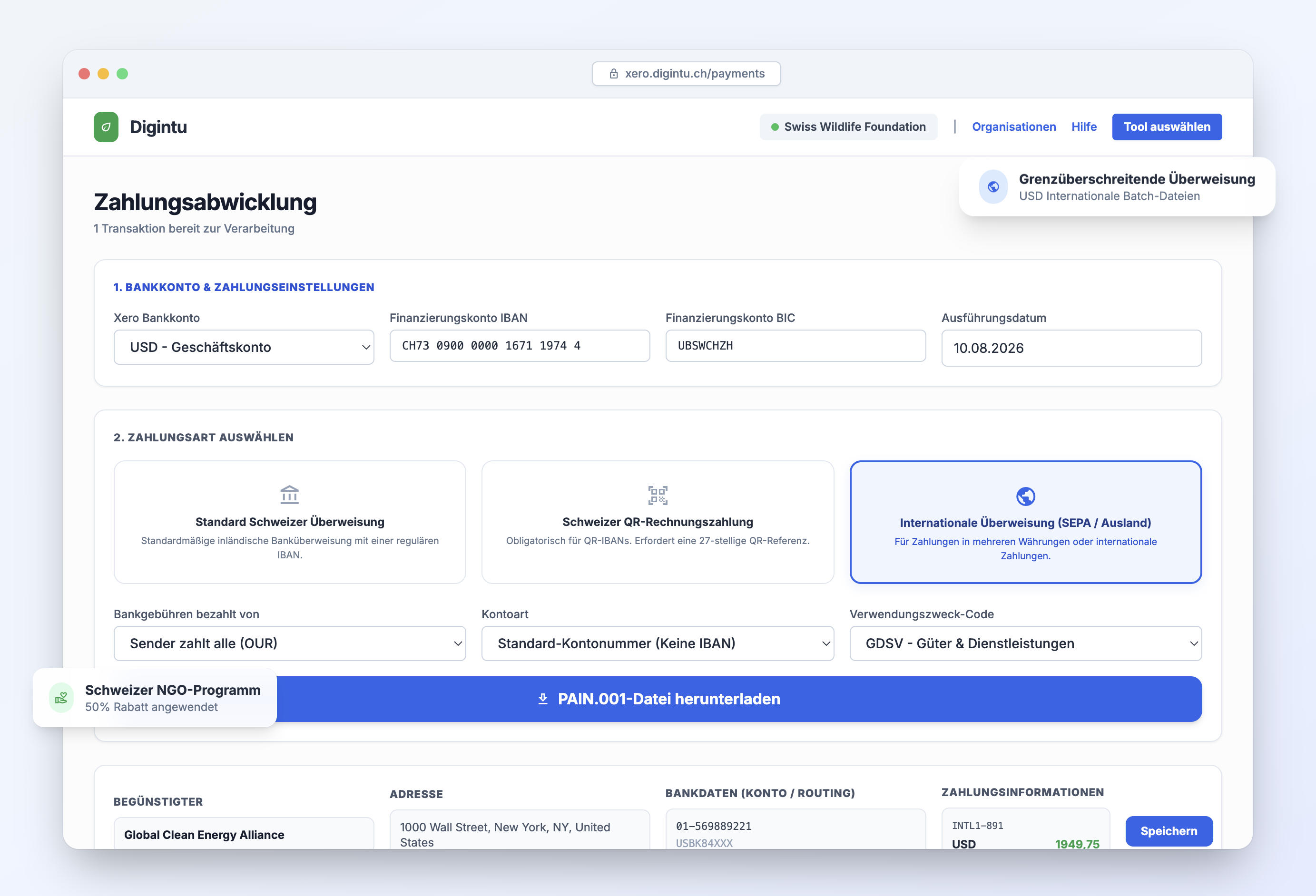Click the Speichern button
Image resolution: width=1316 pixels, height=896 pixels.
click(1169, 831)
